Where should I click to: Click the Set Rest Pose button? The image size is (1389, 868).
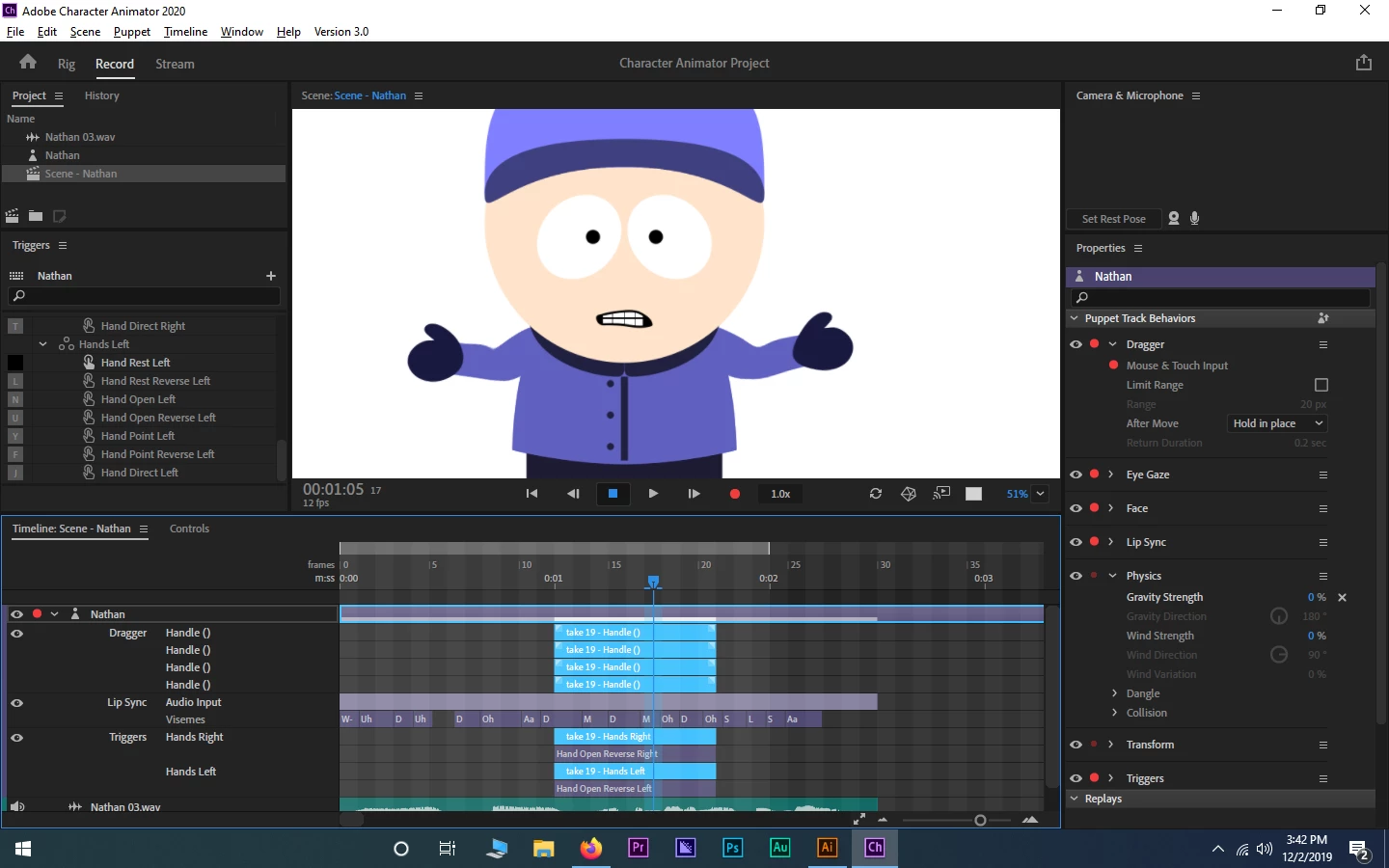click(x=1113, y=219)
